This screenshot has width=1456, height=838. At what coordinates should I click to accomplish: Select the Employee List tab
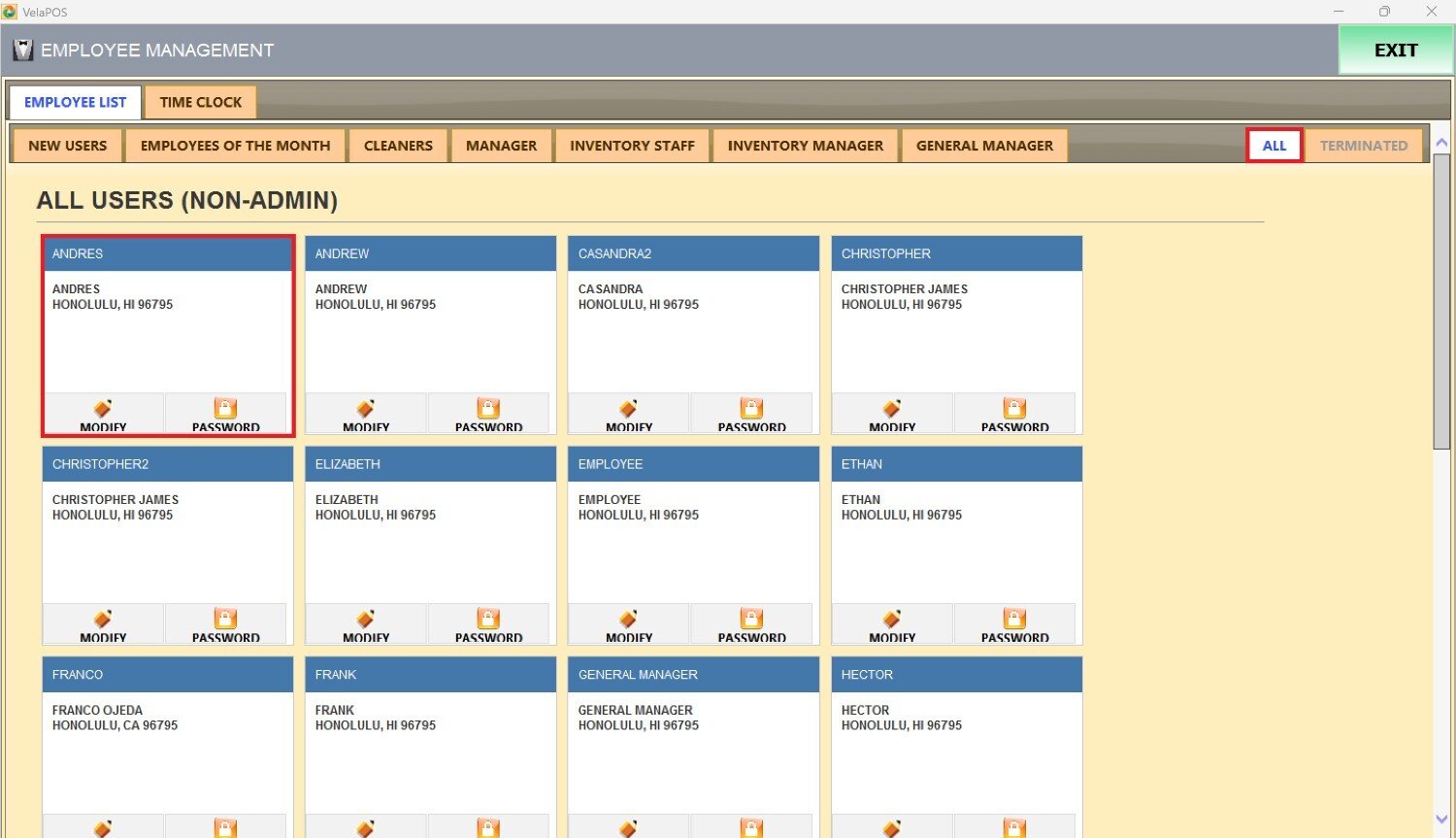75,102
